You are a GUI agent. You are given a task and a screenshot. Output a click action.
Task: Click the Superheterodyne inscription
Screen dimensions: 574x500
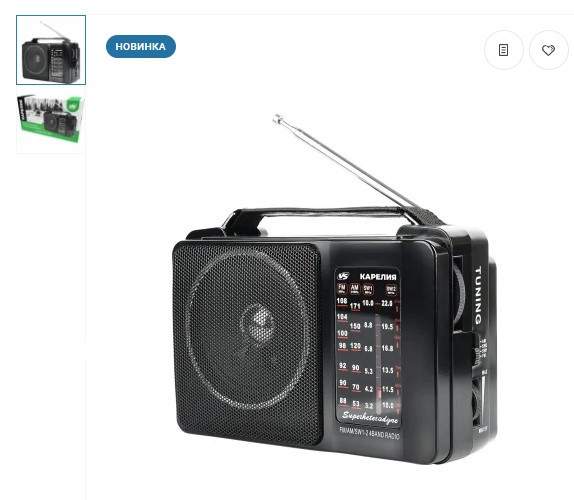[x=370, y=417]
